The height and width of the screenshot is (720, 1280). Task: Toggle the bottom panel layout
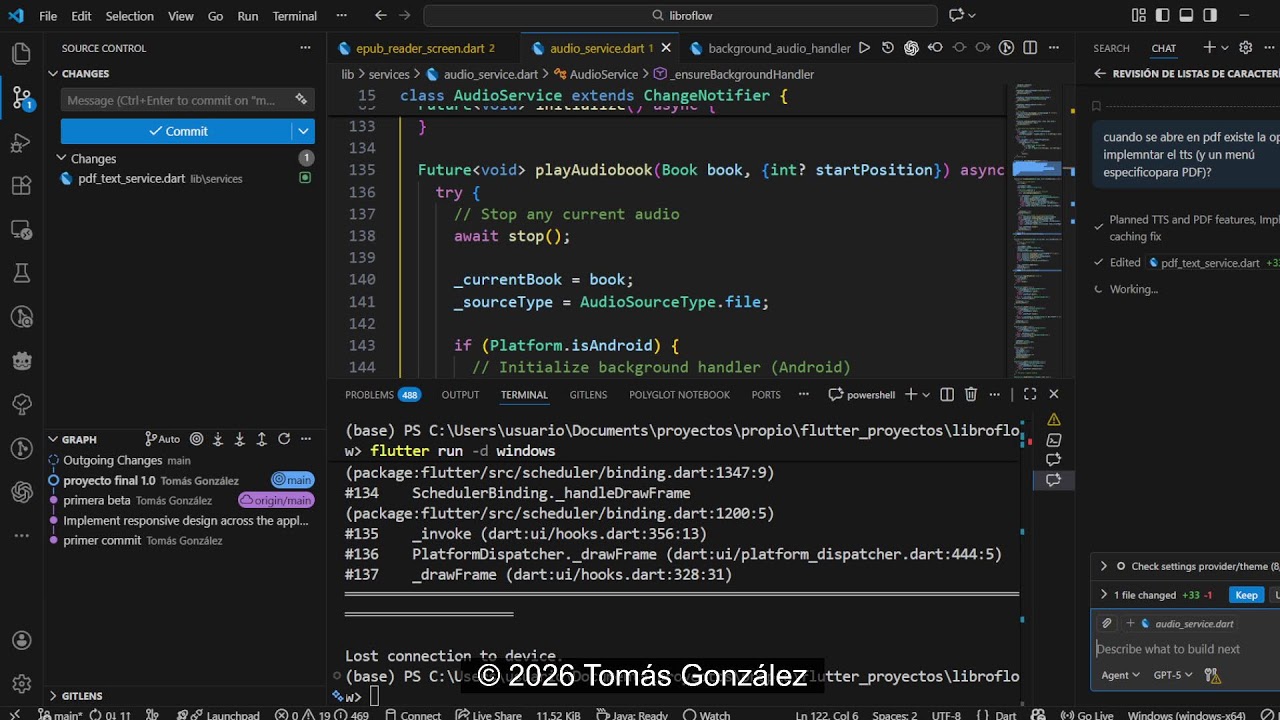click(1186, 15)
